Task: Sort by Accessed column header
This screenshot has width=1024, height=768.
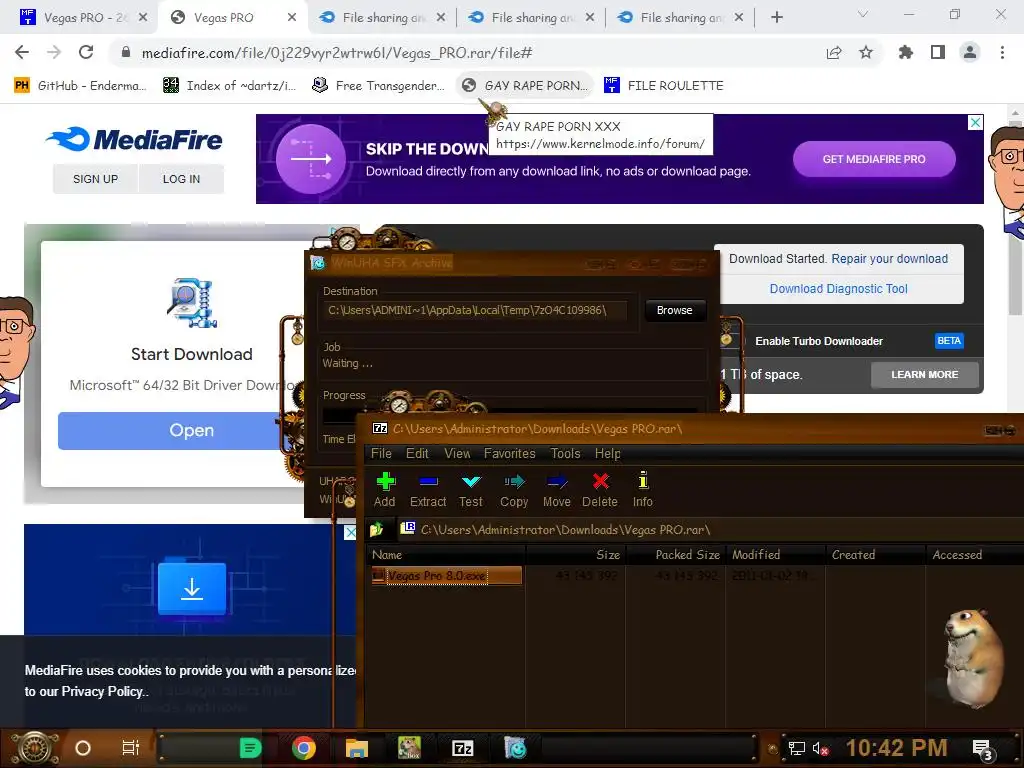Action: [x=975, y=554]
